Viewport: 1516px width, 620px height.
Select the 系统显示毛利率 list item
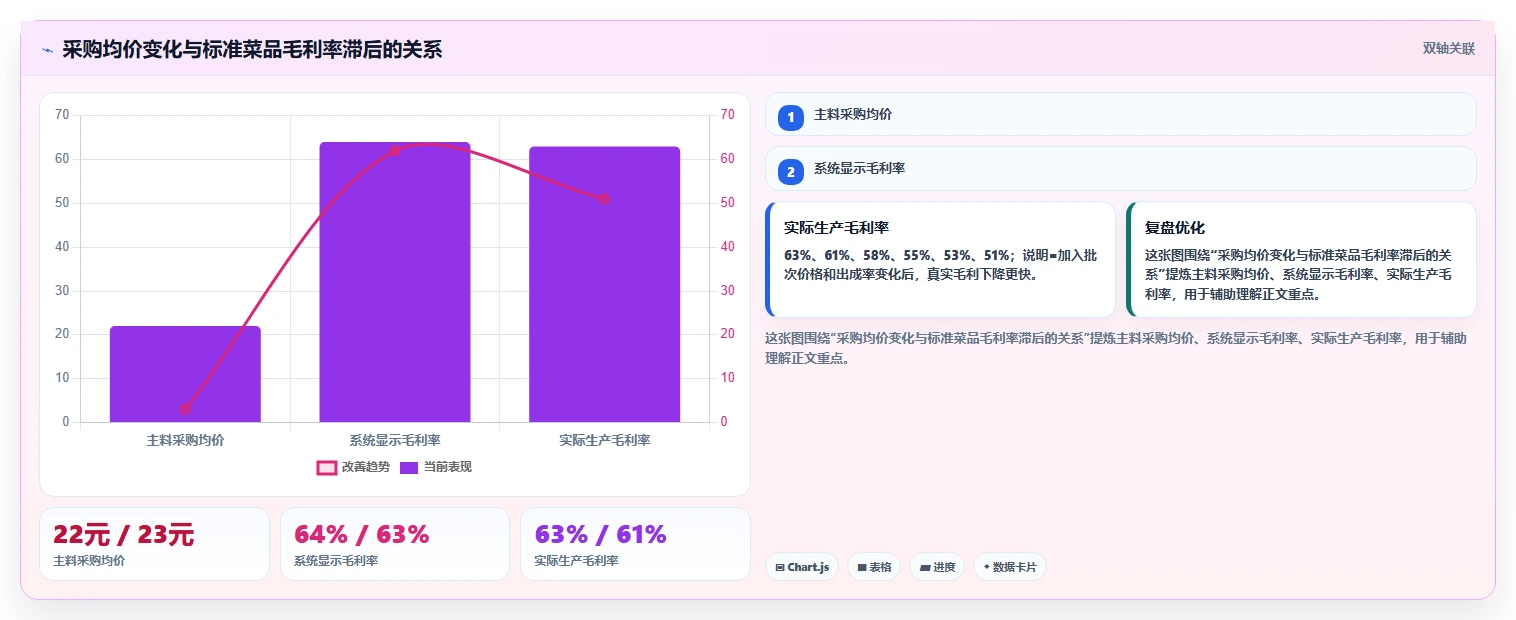pyautogui.click(x=1120, y=169)
